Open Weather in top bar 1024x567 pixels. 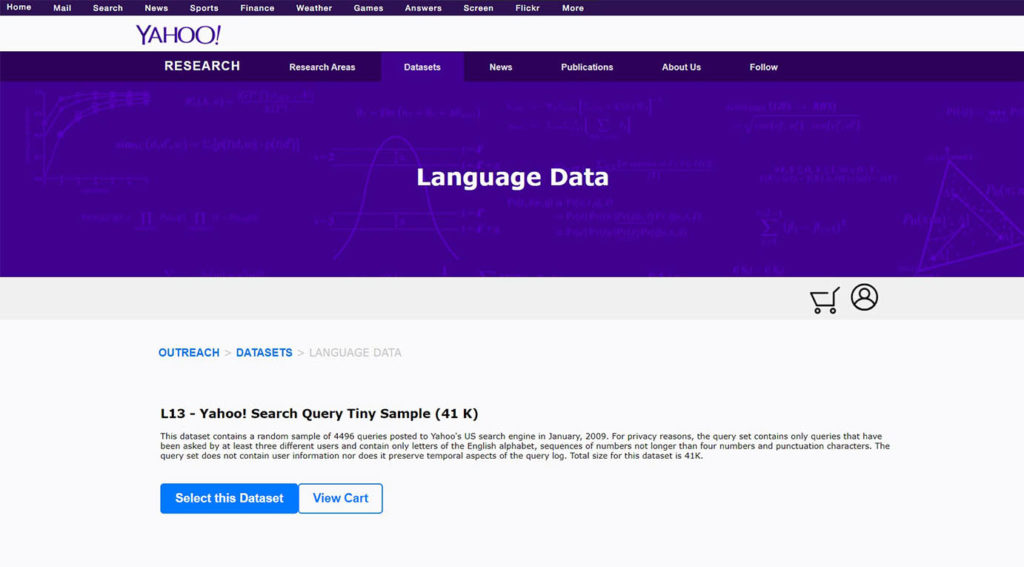tap(314, 8)
